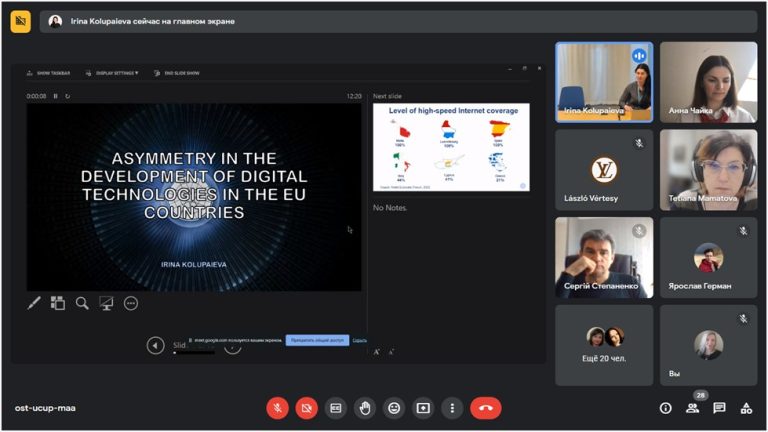Screen dimensions: 768x432
Task: Select the pen and laser pointer tool
Action: pyautogui.click(x=34, y=304)
